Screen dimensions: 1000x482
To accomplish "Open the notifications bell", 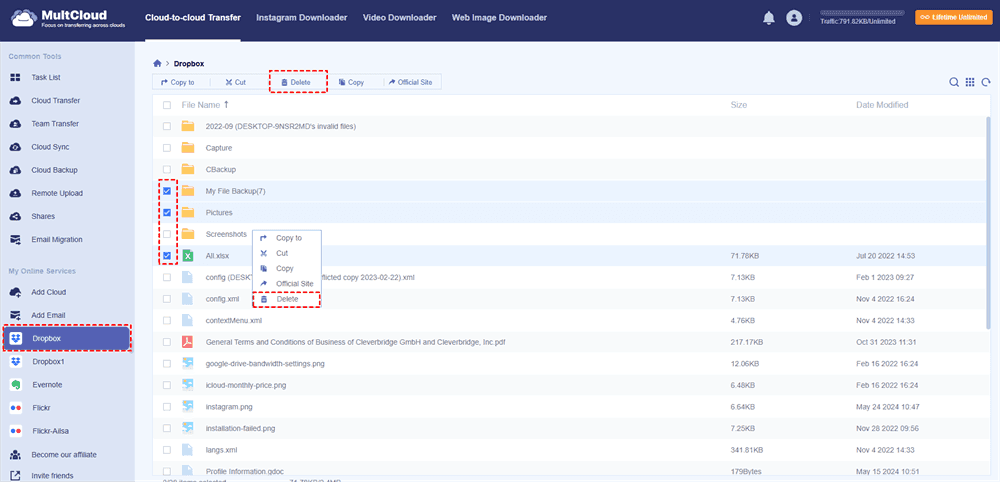I will [768, 18].
